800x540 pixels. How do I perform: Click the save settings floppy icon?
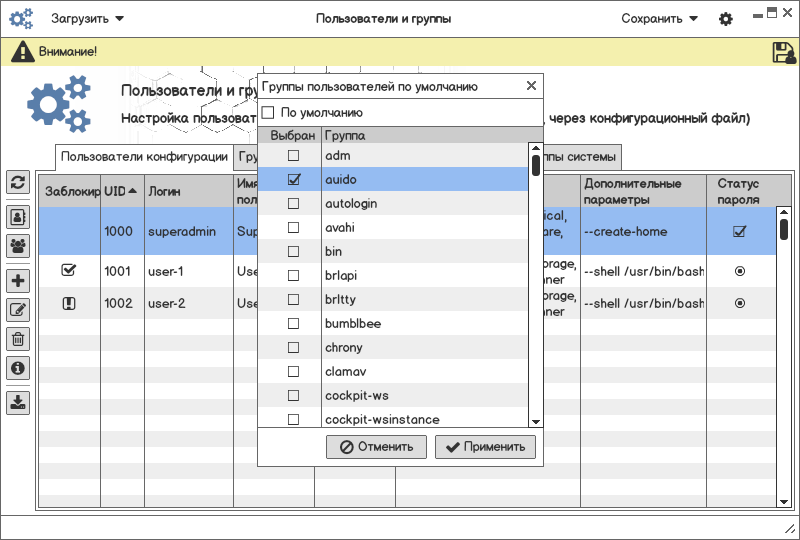(x=783, y=53)
